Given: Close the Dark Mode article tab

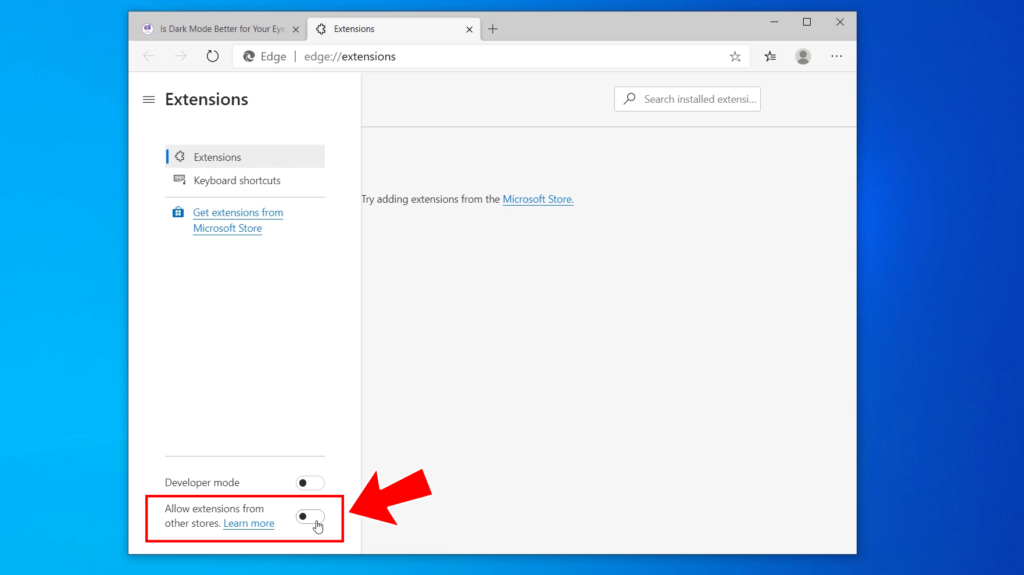Looking at the screenshot, I should pyautogui.click(x=296, y=29).
